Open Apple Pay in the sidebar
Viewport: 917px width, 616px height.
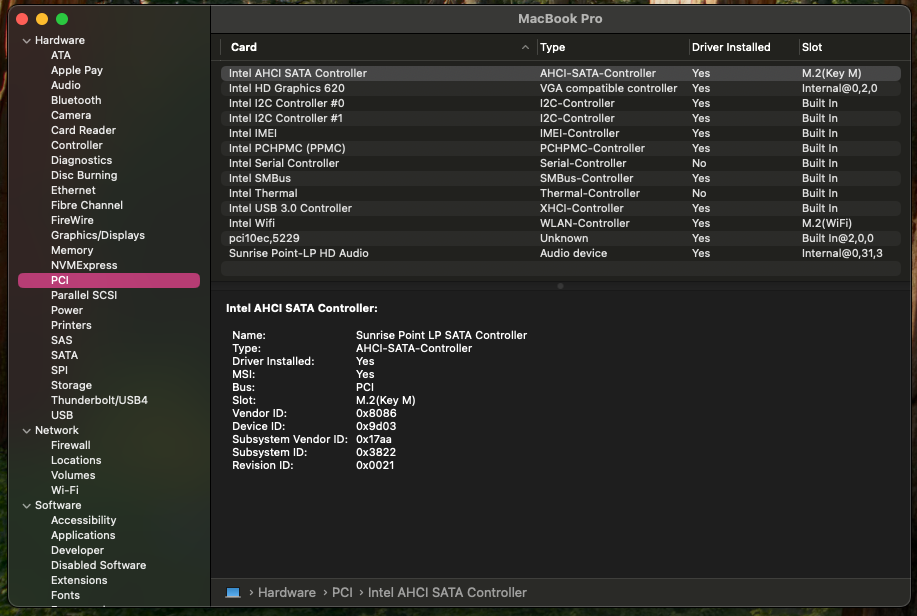click(77, 70)
